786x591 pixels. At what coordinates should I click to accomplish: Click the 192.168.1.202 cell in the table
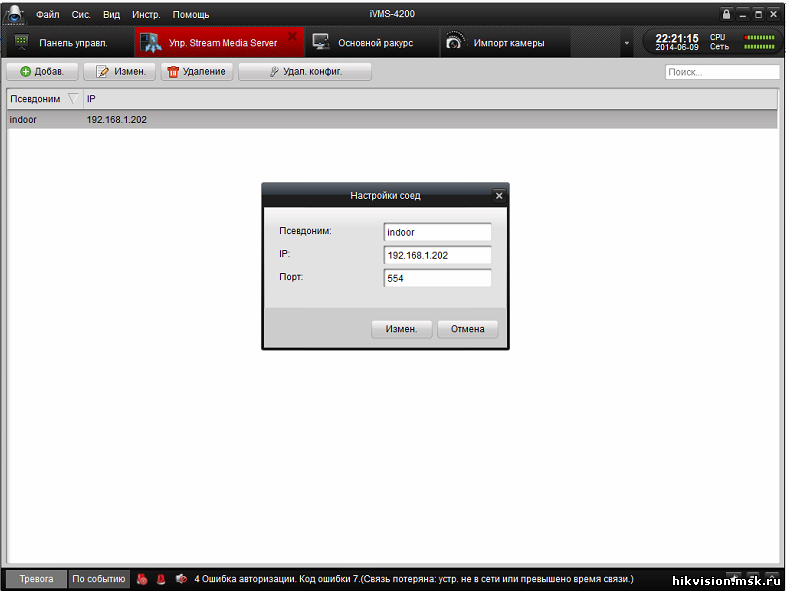(117, 120)
